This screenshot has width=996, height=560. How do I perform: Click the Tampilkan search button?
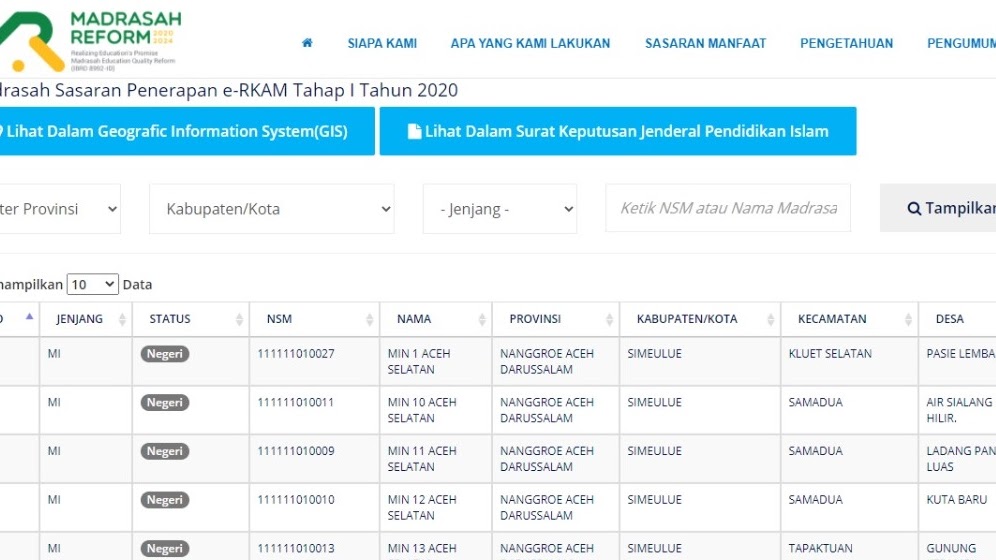pyautogui.click(x=938, y=208)
